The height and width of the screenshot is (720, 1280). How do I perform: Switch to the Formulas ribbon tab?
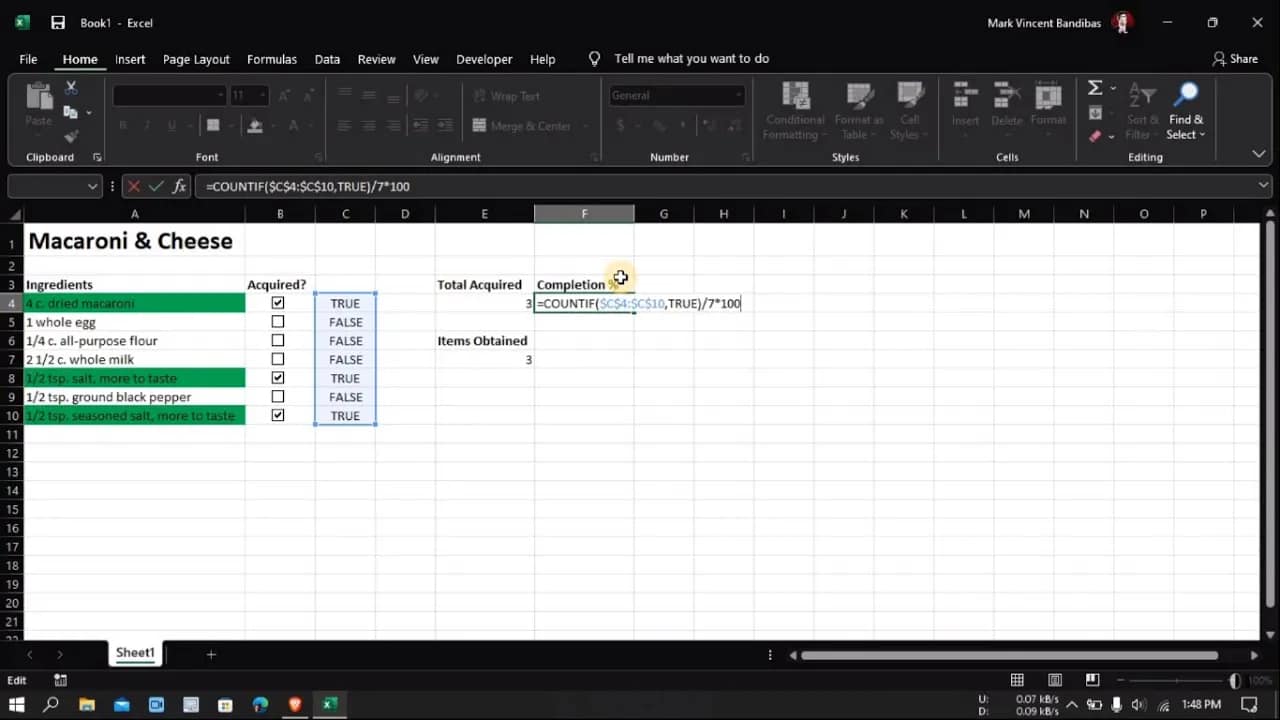pyautogui.click(x=271, y=59)
